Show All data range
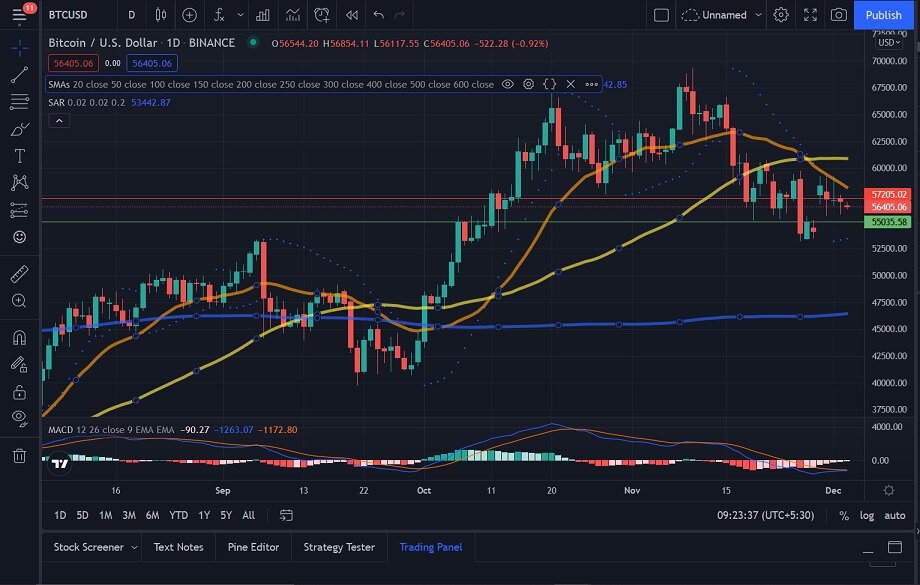 click(x=248, y=515)
